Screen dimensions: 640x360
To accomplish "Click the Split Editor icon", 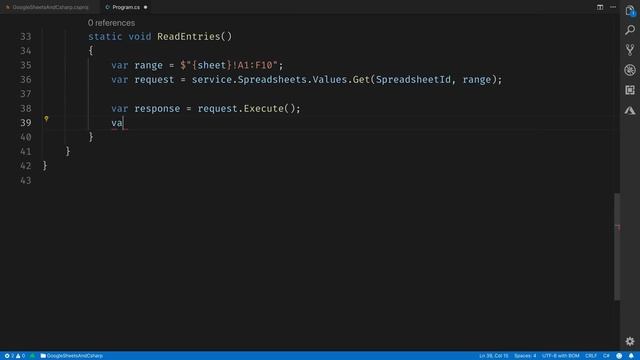I will [600, 7].
